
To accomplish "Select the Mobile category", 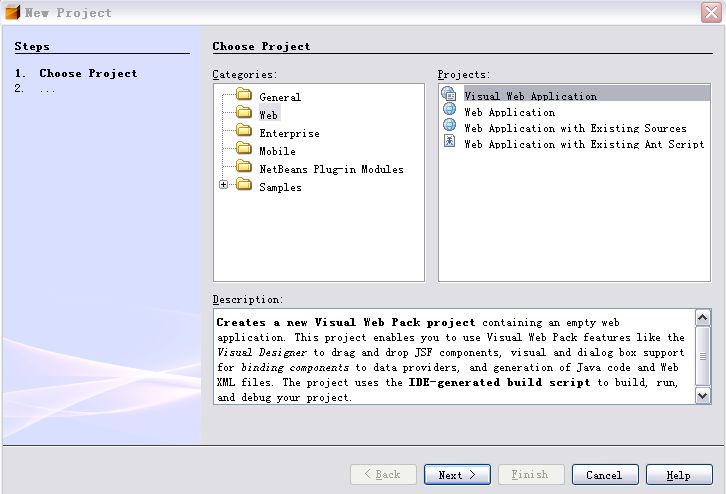I will [277, 151].
